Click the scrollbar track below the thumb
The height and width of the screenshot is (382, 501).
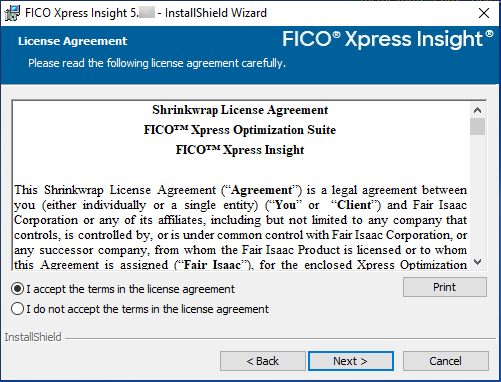tap(477, 195)
